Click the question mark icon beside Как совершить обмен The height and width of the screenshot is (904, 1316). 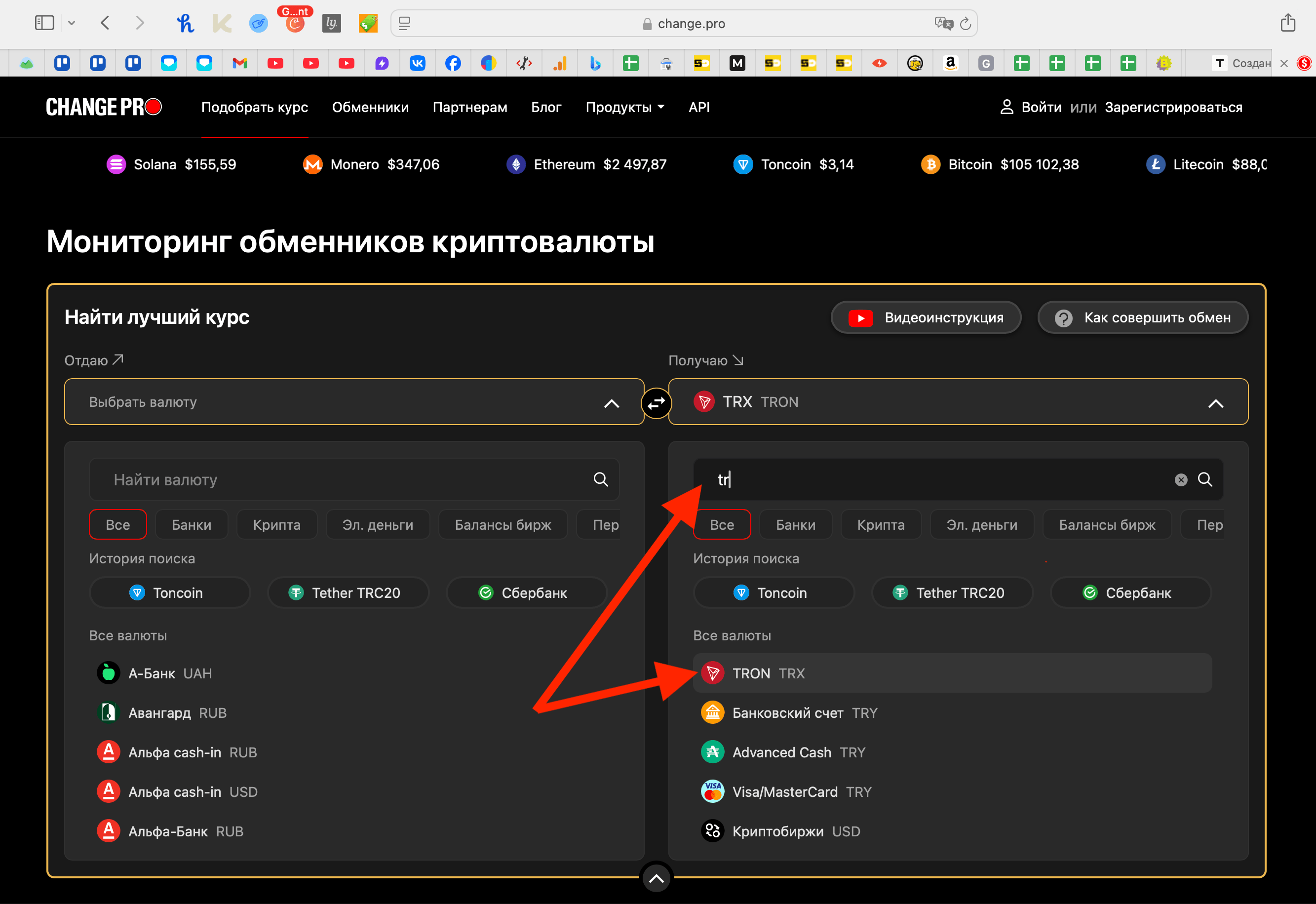coord(1063,317)
